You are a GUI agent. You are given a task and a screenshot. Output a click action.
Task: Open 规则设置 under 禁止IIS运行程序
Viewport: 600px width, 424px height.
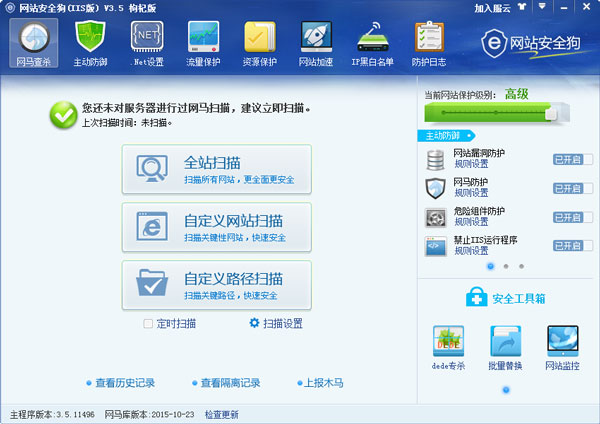coord(471,251)
